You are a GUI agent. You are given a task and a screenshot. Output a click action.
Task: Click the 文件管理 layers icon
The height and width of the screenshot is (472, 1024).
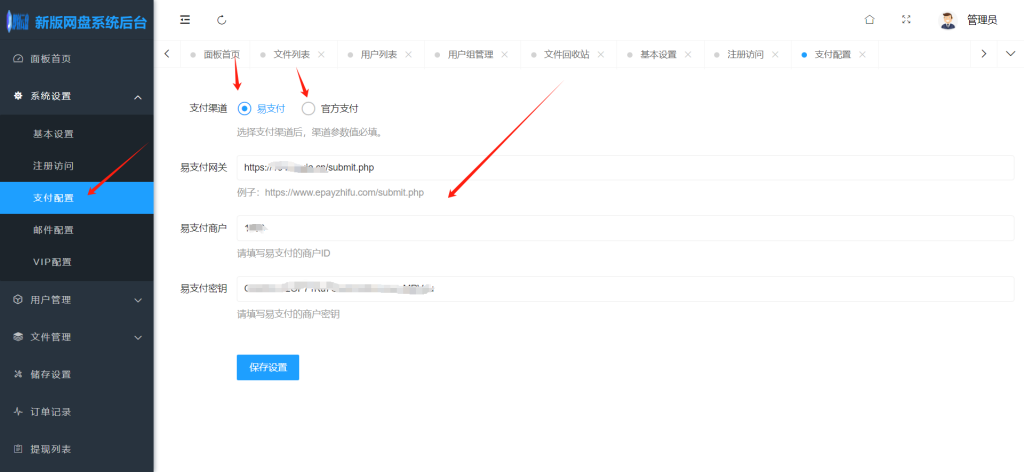[x=18, y=337]
